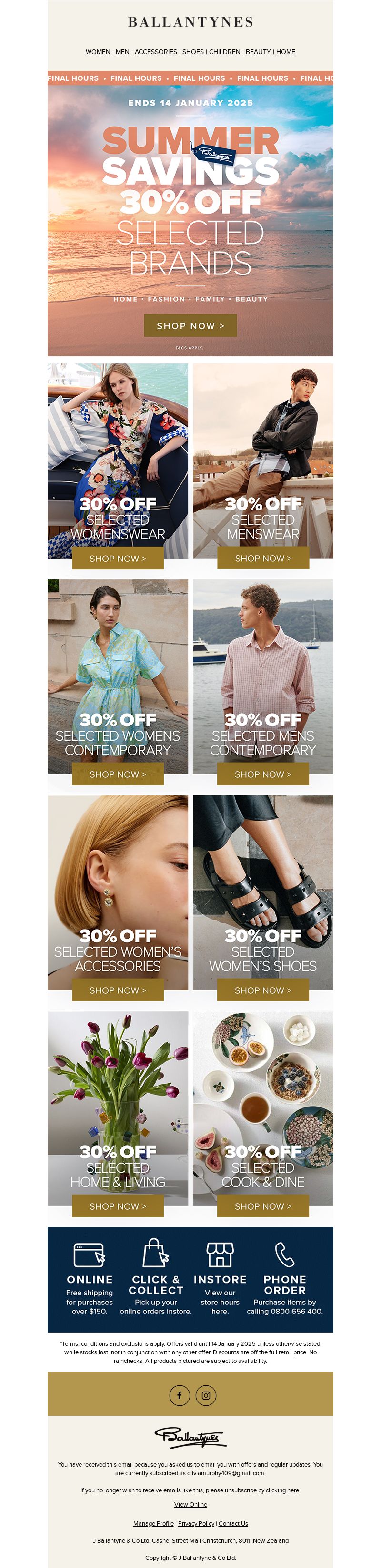This screenshot has width=381, height=1568.
Task: Click the Instore storefront icon
Action: click(220, 1254)
